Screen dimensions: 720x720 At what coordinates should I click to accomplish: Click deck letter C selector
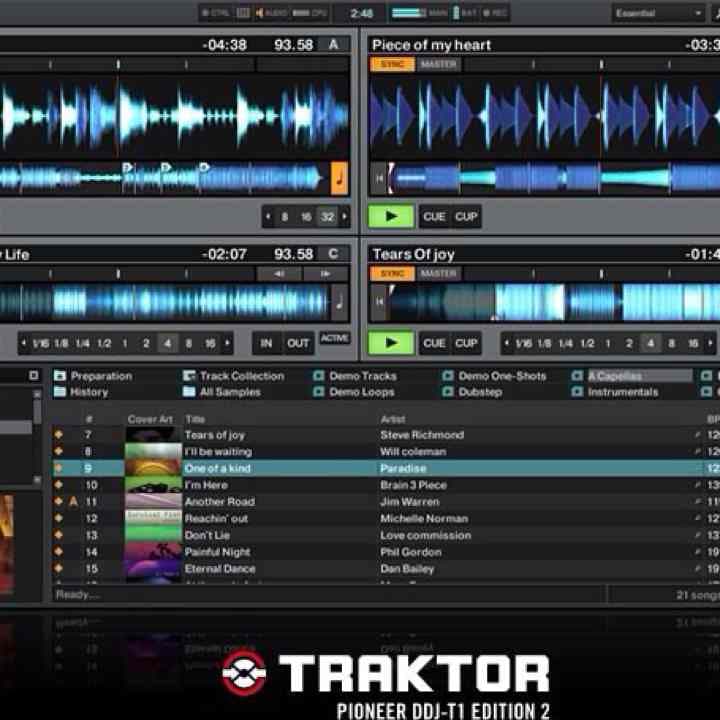click(x=333, y=254)
